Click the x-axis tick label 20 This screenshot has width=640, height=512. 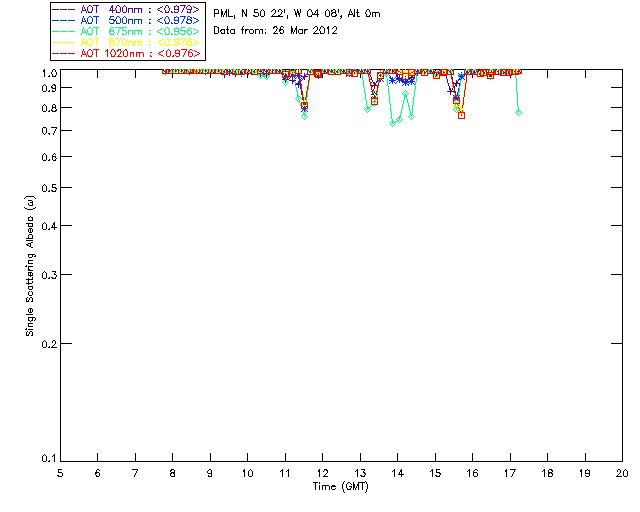coord(622,473)
